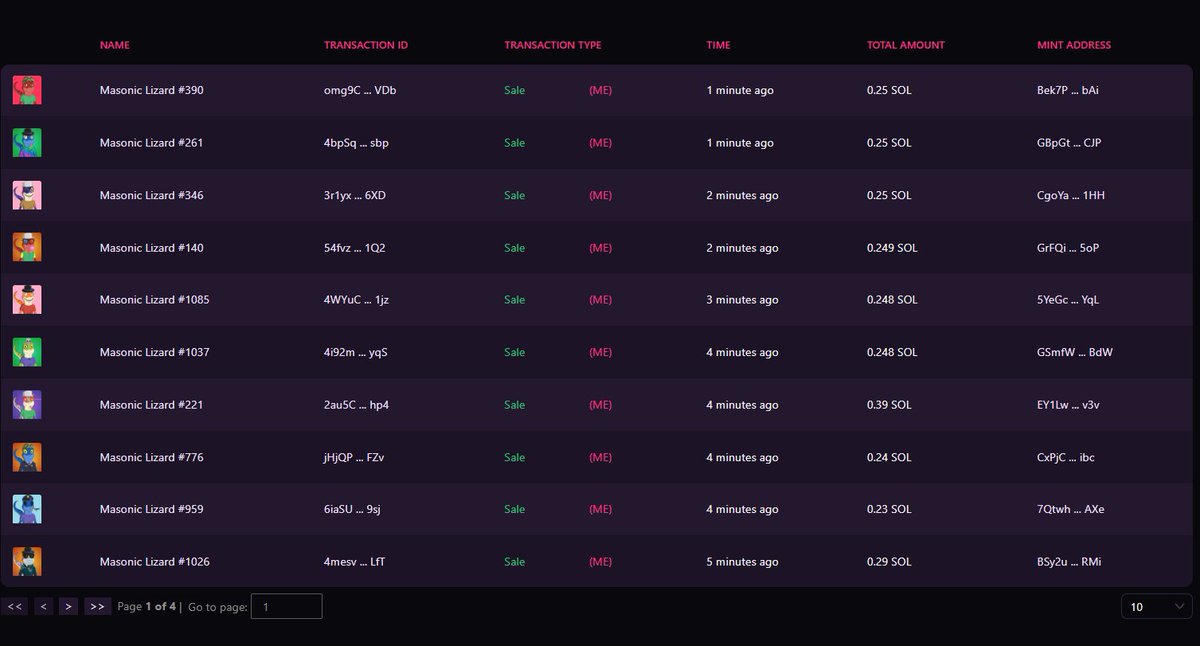Screen dimensions: 1200x646
Task: Open transaction ID jHjQP ... FZv
Action: [x=354, y=457]
